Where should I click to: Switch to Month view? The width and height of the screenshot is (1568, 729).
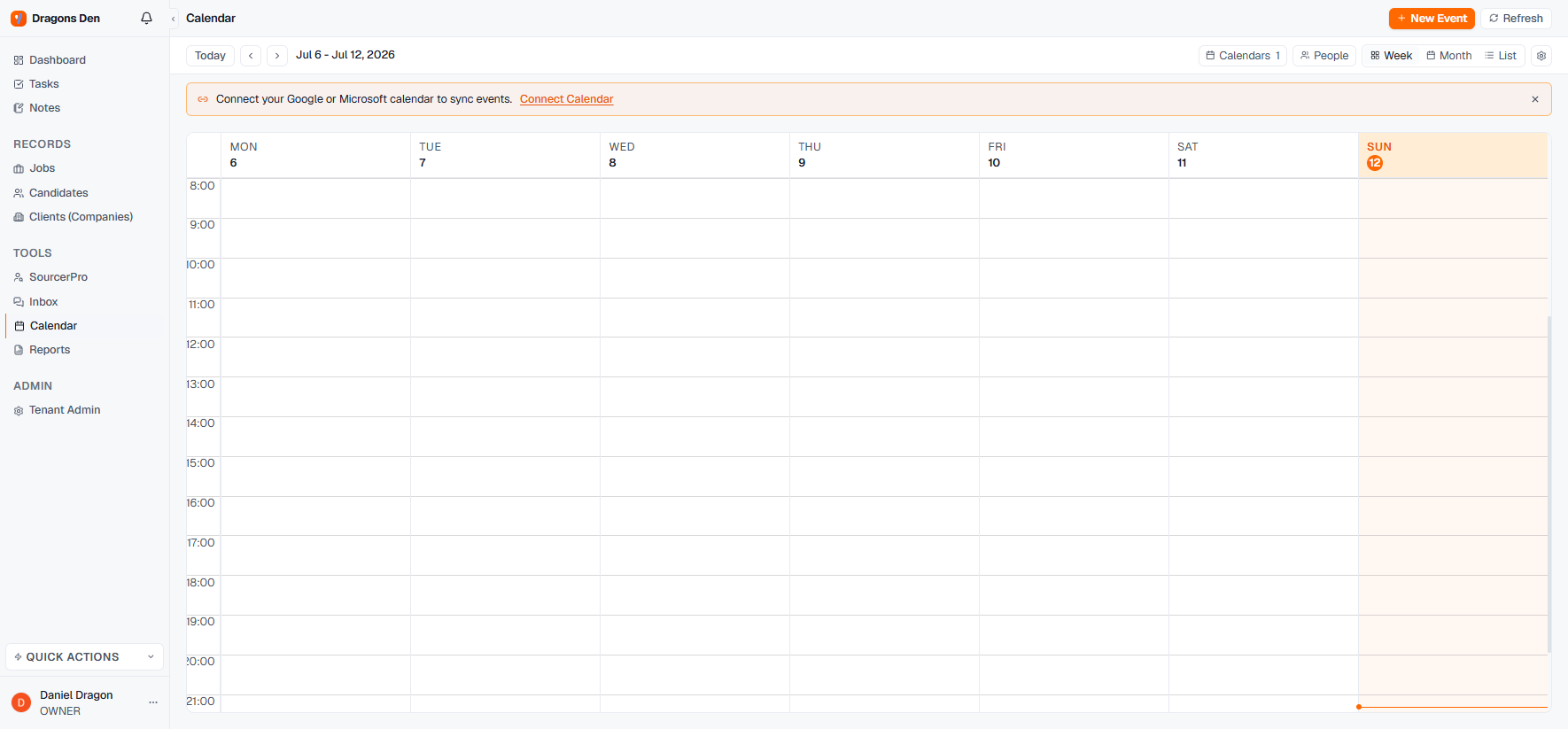(1449, 55)
